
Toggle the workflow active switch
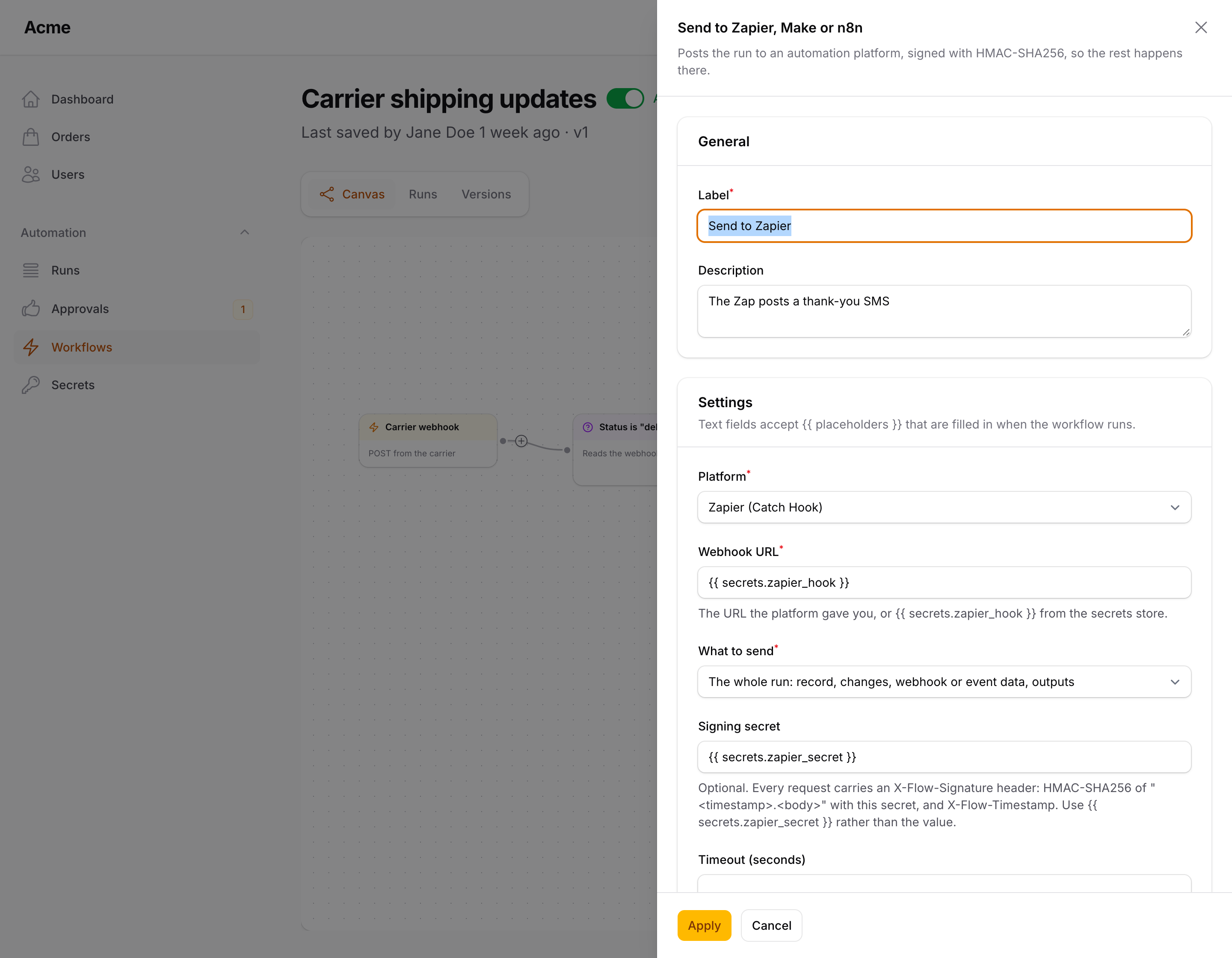(x=625, y=99)
